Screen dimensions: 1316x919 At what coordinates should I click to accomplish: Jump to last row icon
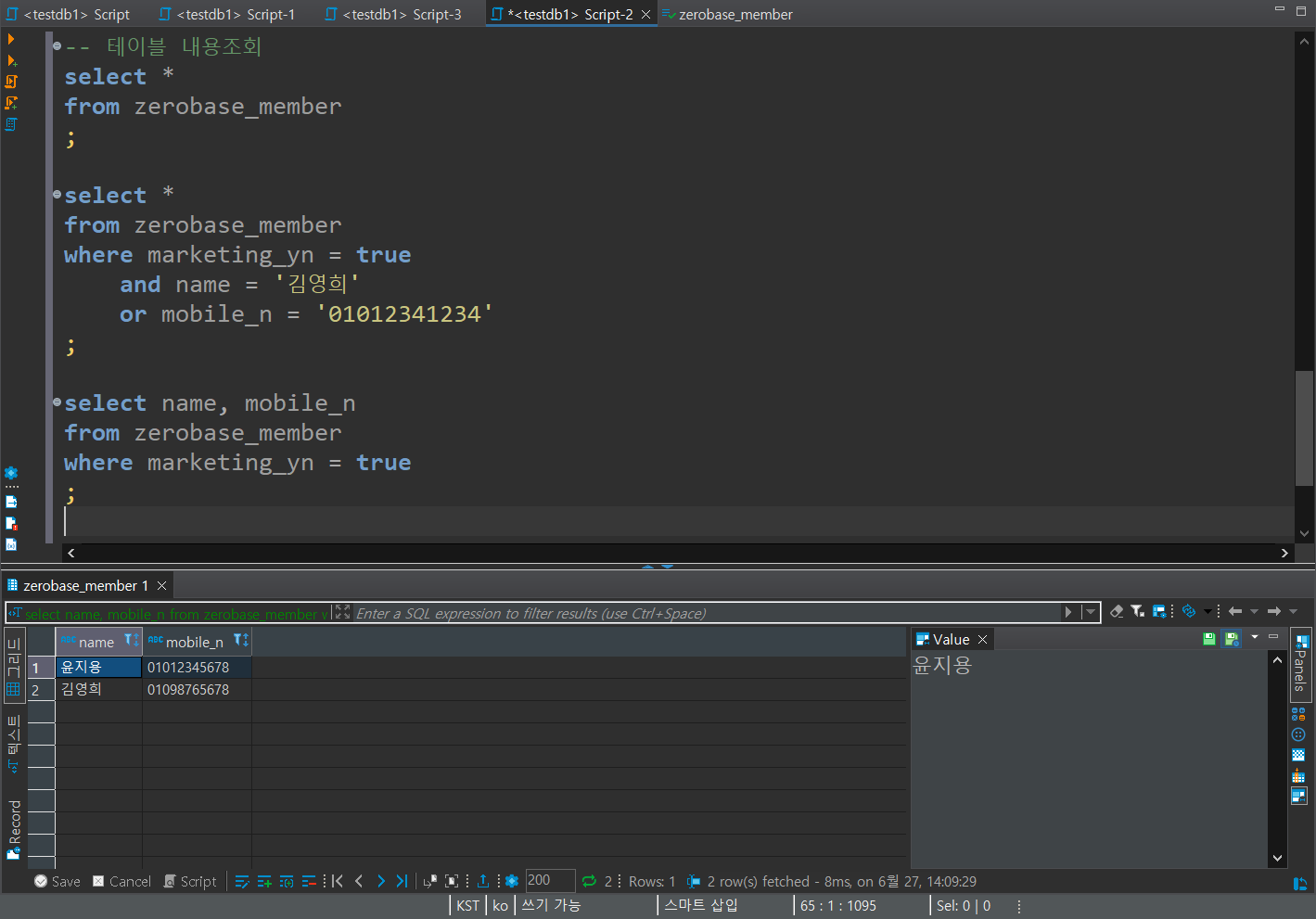click(x=402, y=881)
